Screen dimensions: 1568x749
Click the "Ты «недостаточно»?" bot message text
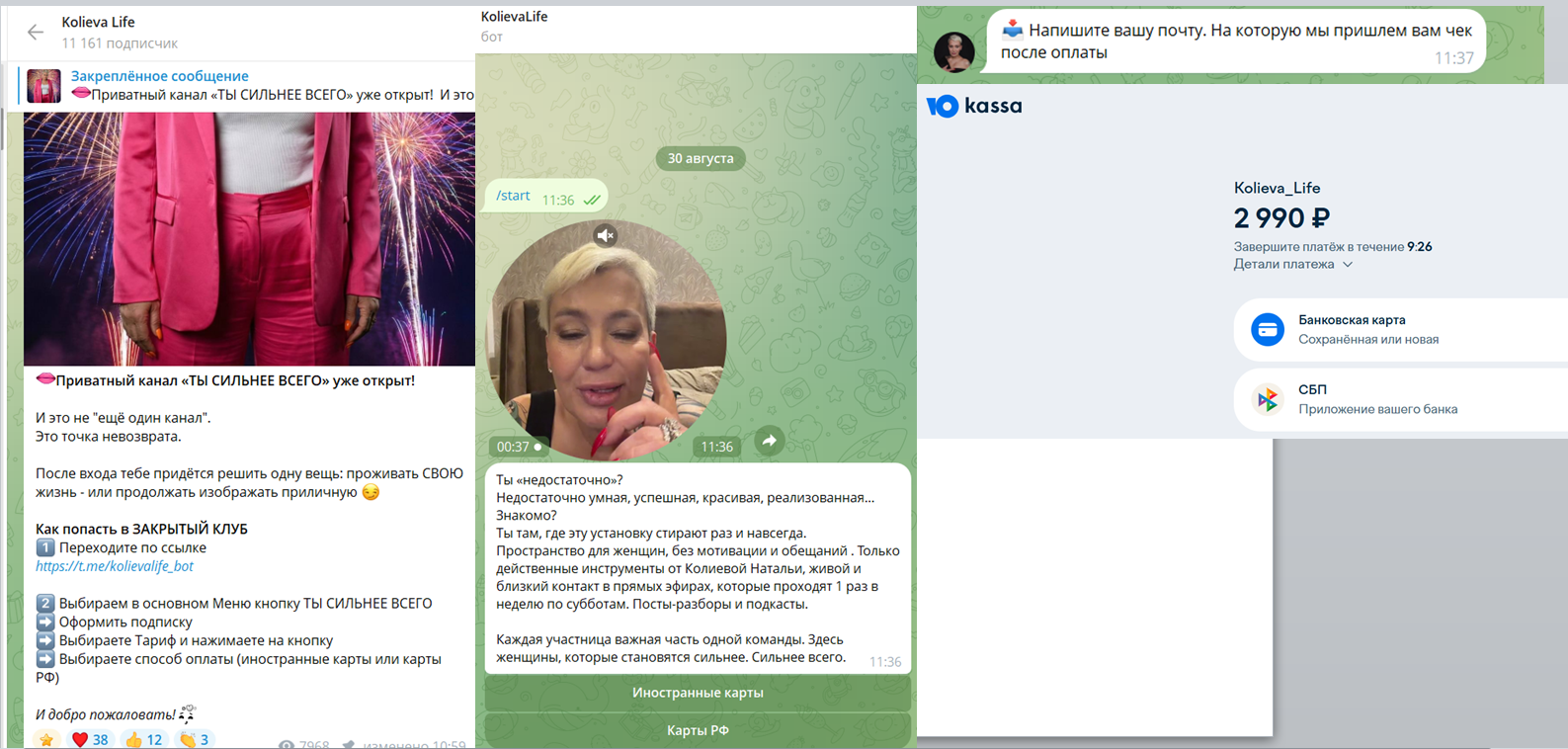tap(698, 568)
